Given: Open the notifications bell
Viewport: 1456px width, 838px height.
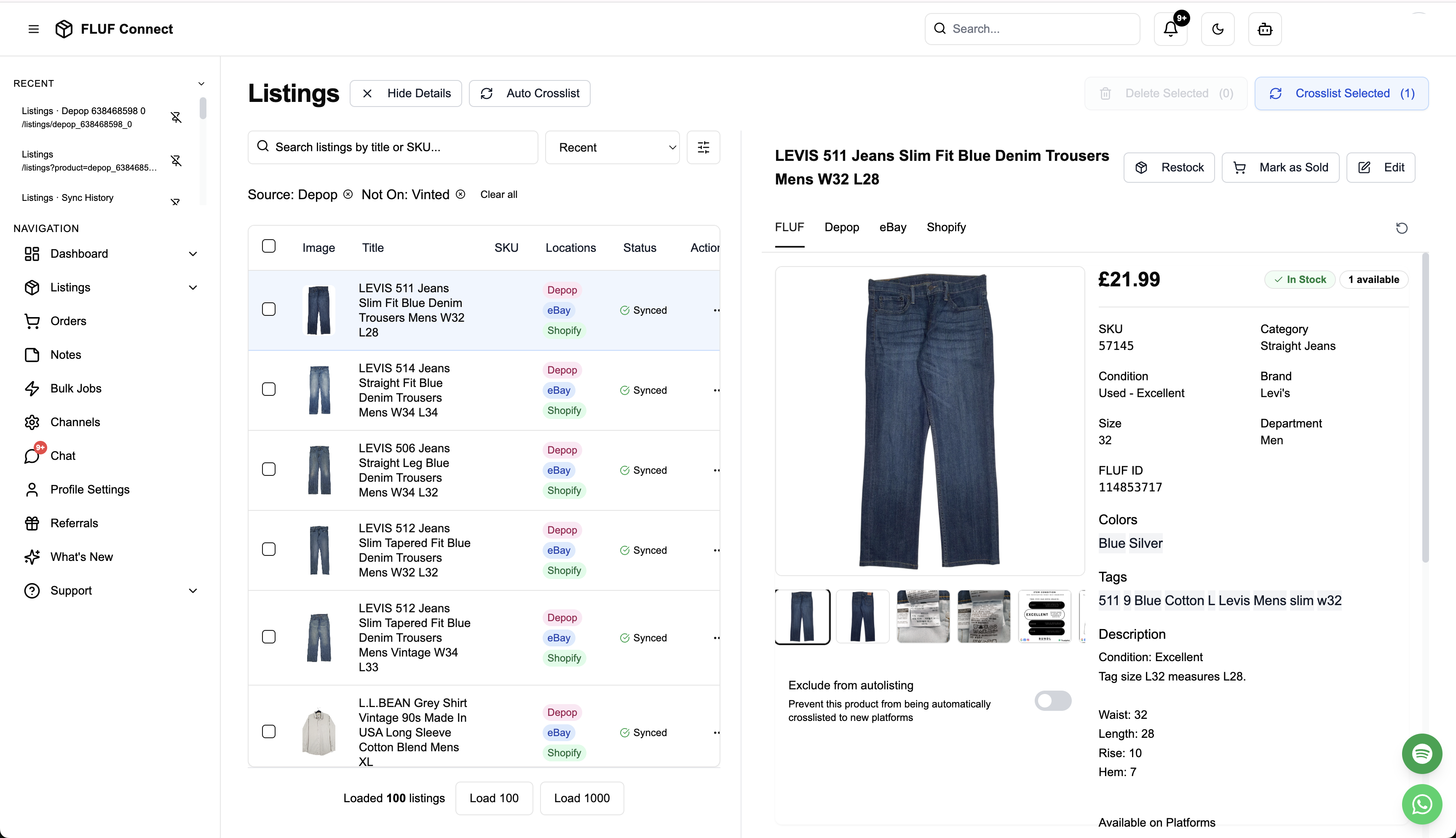Looking at the screenshot, I should pos(1170,29).
